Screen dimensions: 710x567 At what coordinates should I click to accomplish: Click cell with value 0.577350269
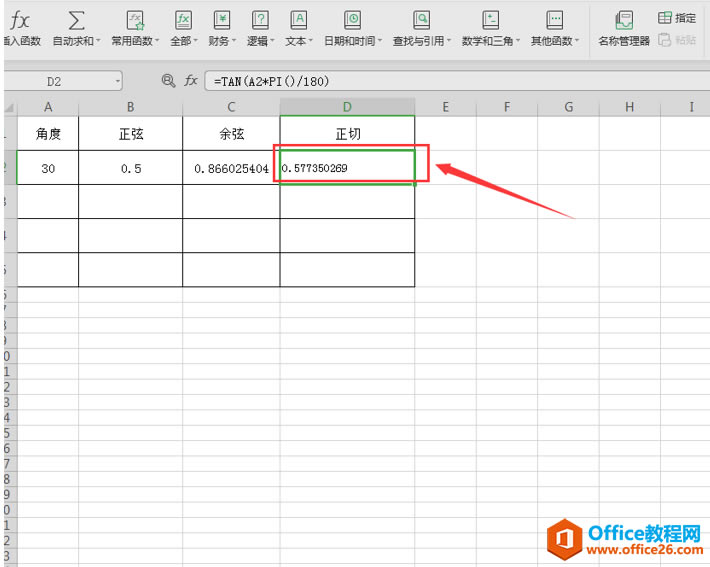347,168
